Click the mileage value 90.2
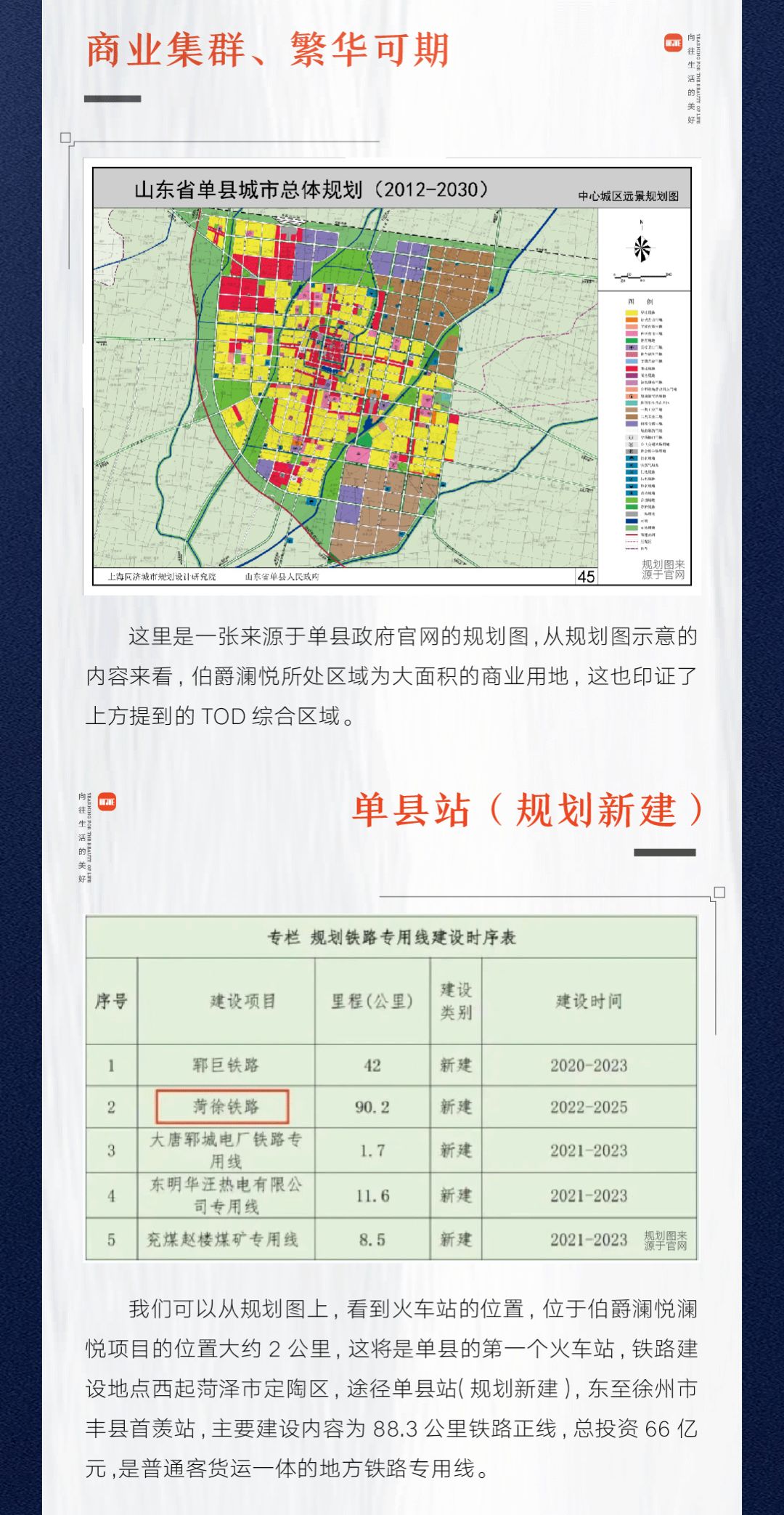 point(372,1107)
